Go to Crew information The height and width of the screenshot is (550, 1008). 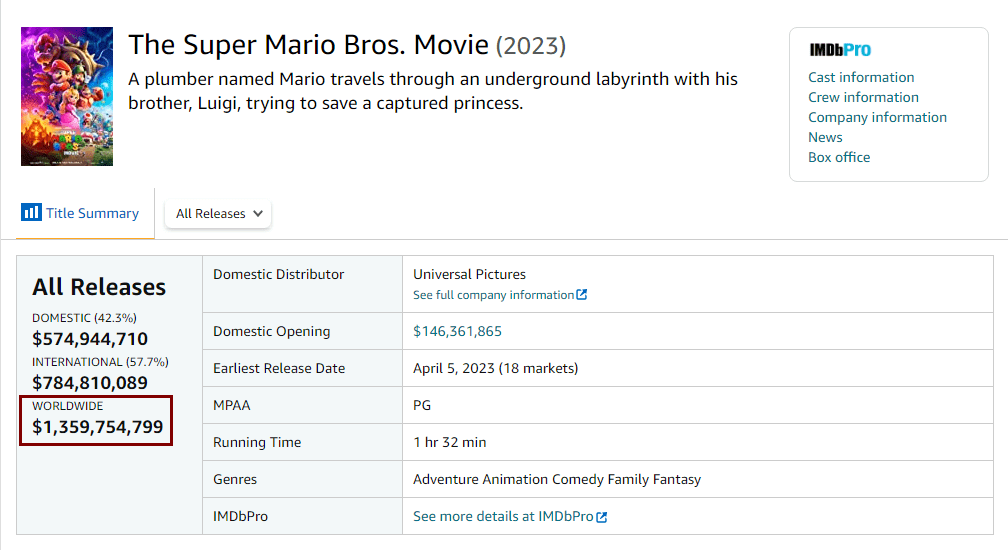point(863,97)
